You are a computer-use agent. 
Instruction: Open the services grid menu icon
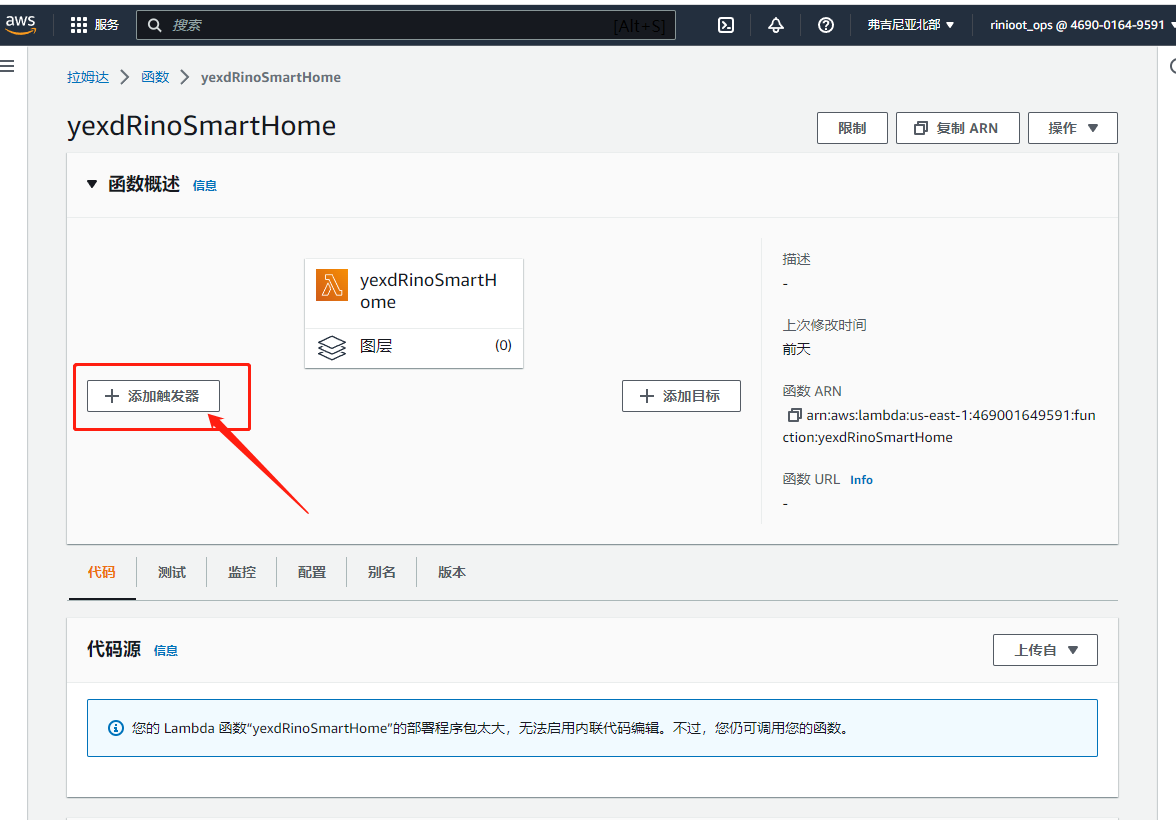coord(79,25)
